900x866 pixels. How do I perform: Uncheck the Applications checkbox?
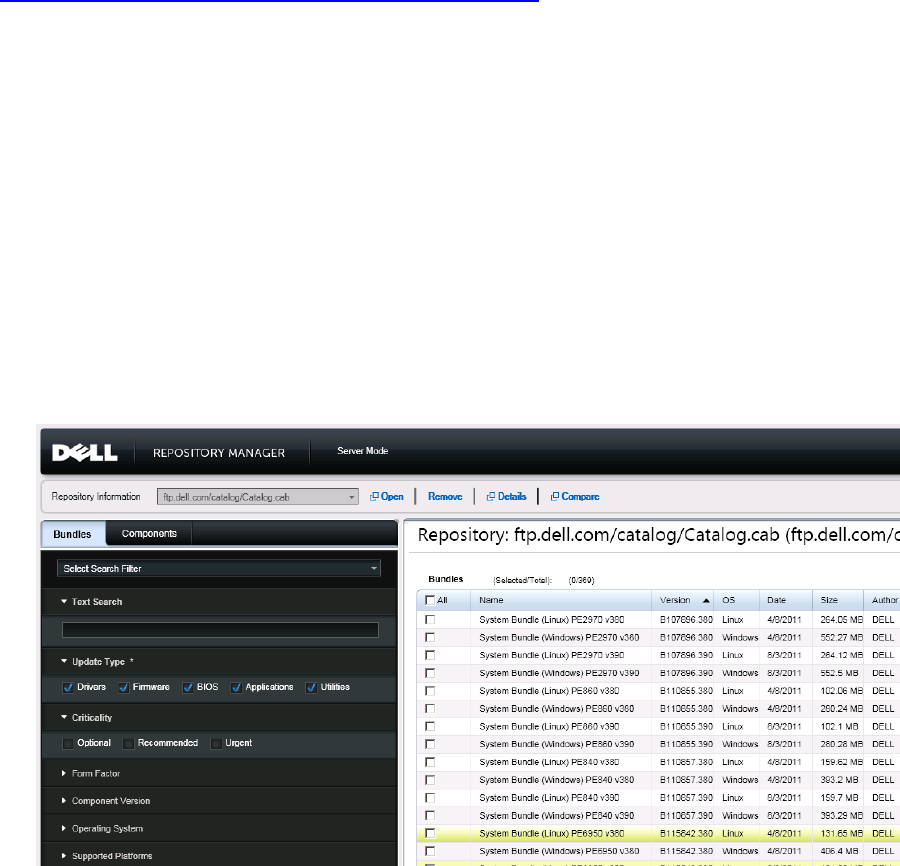(236, 688)
